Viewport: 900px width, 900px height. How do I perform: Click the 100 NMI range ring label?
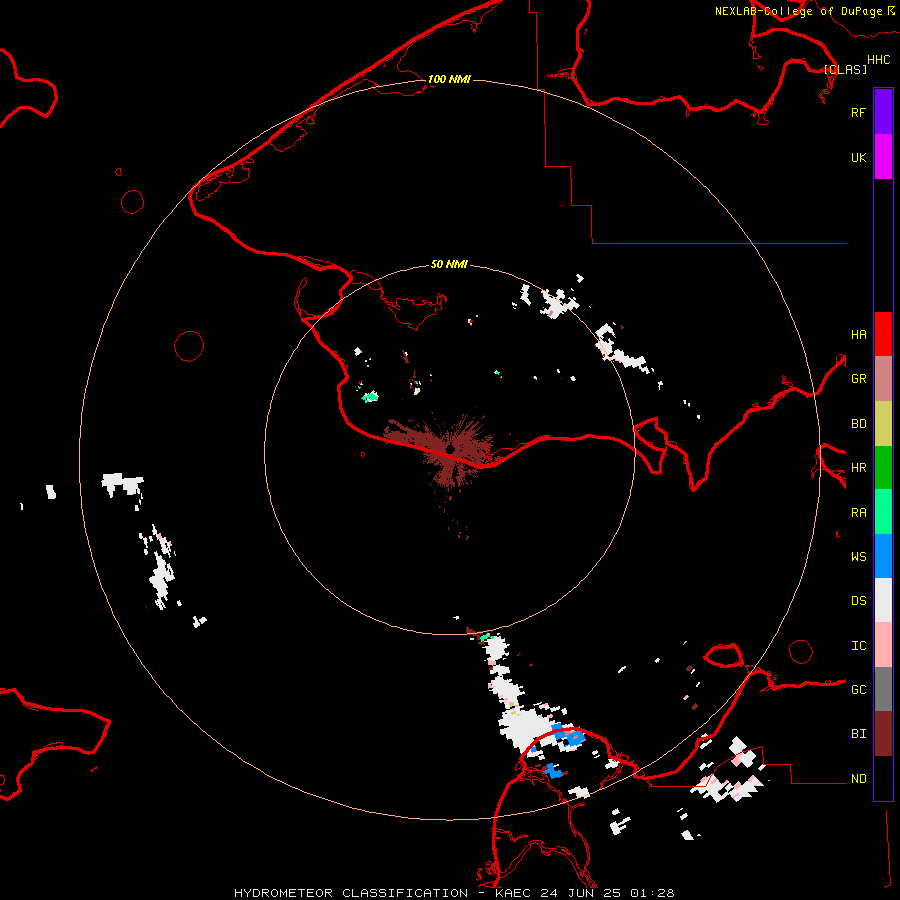tap(449, 79)
